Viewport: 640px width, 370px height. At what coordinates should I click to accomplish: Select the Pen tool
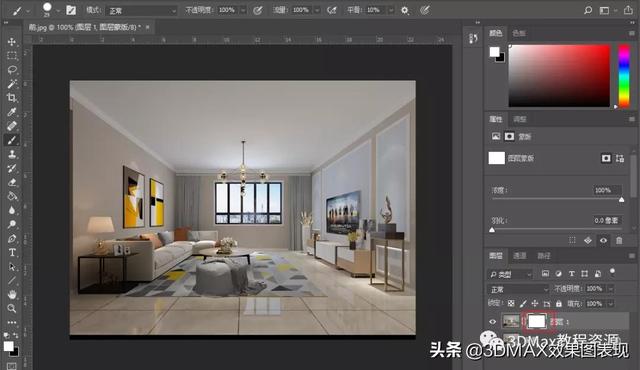12,239
